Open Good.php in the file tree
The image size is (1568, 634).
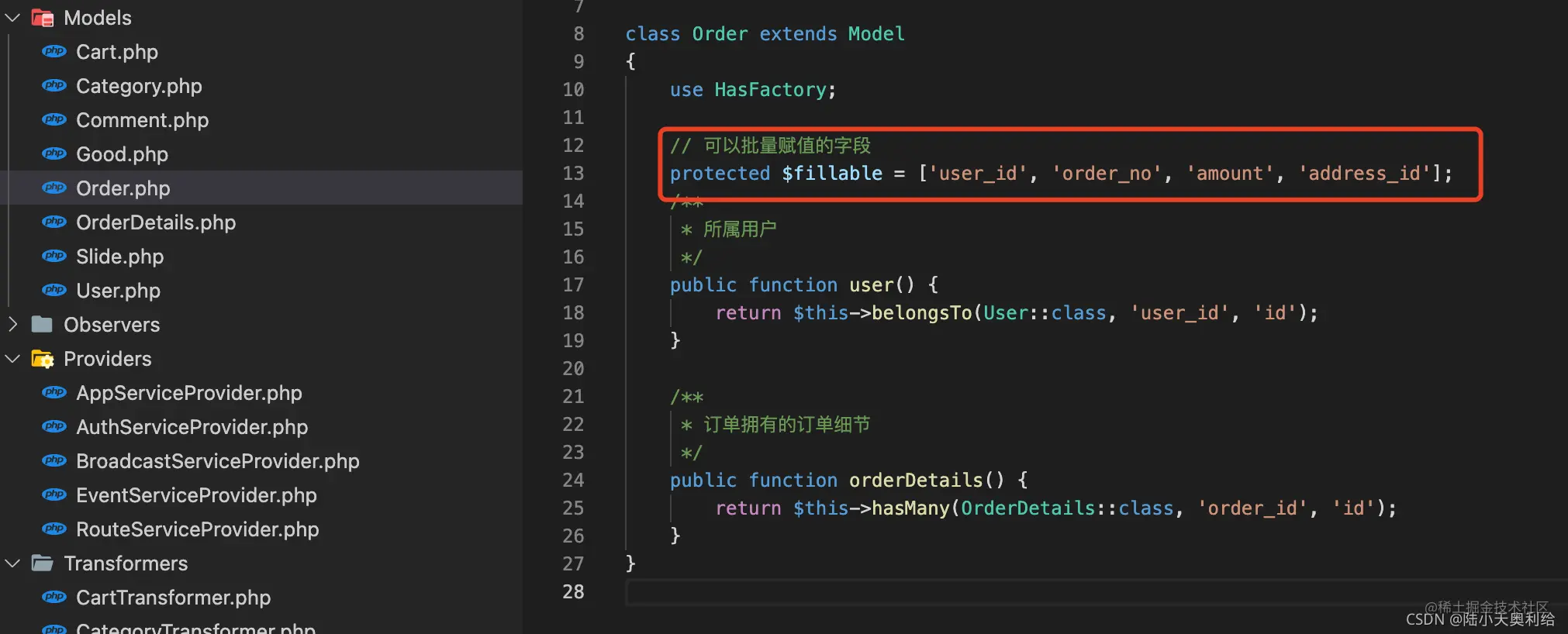tap(122, 154)
